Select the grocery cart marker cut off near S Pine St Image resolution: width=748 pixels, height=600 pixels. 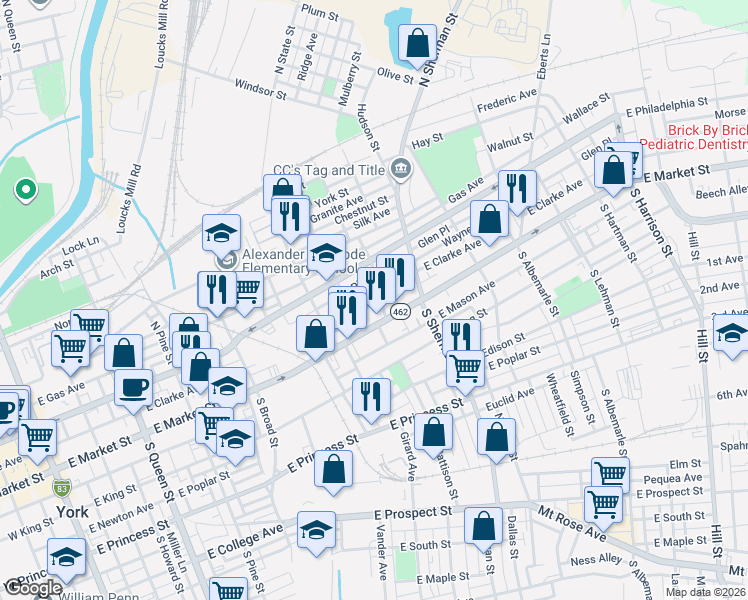229,589
